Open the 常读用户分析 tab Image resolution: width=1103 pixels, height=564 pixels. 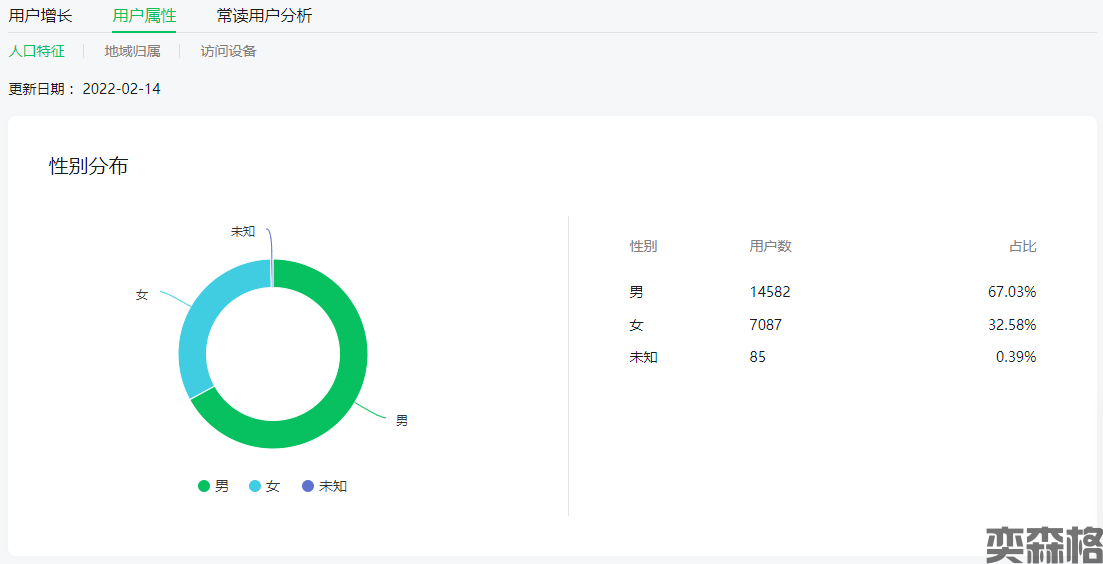click(264, 16)
